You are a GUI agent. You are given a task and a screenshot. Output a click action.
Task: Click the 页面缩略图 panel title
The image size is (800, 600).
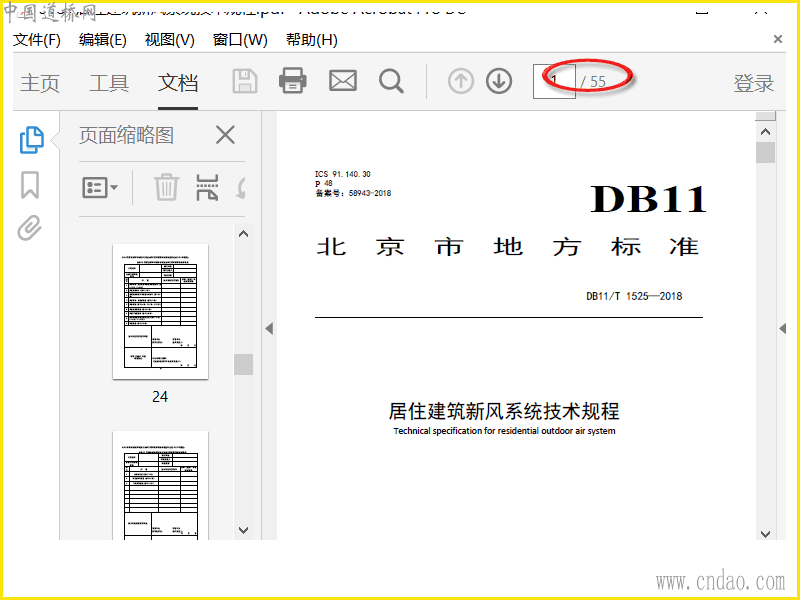point(127,135)
